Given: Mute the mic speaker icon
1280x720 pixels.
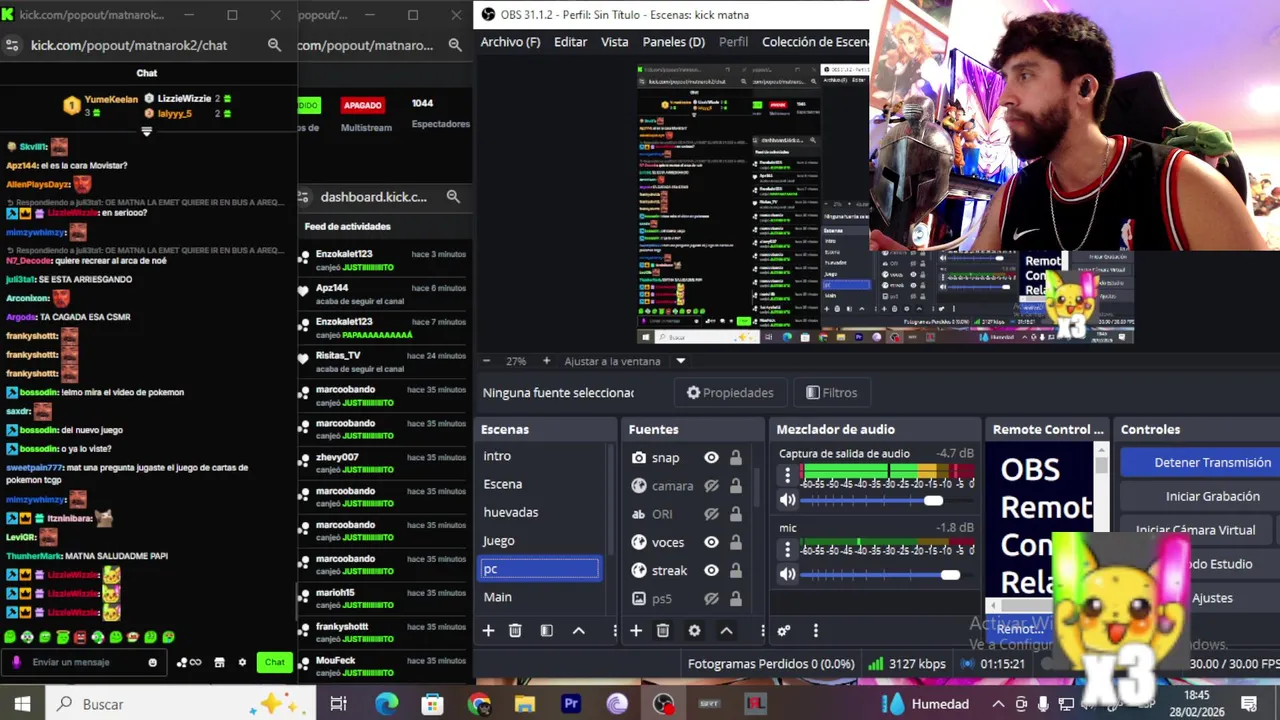Looking at the screenshot, I should [788, 574].
